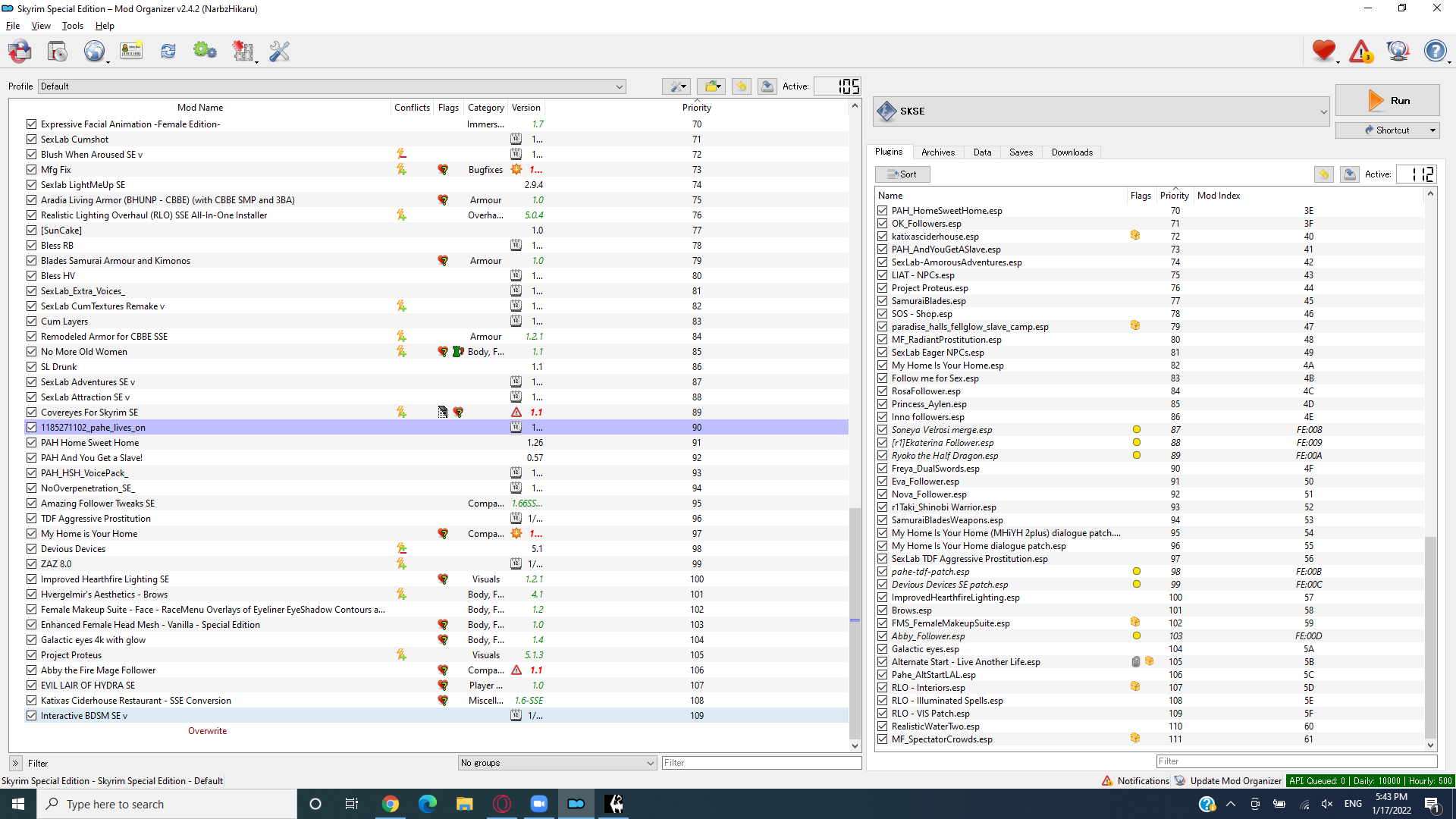This screenshot has width=1456, height=819.
Task: Open the executables gears icon
Action: [205, 52]
